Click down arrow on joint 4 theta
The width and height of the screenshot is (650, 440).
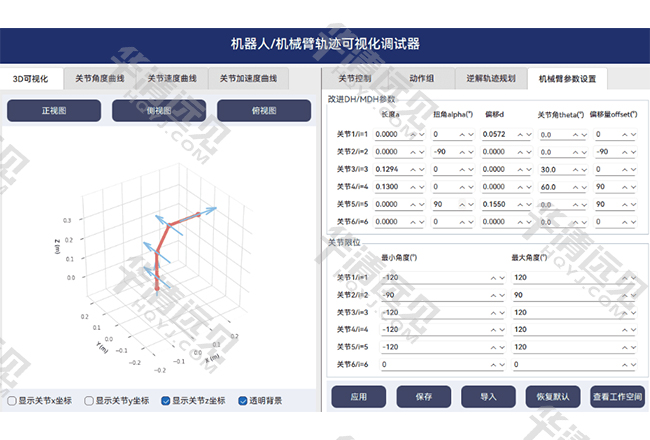click(581, 186)
